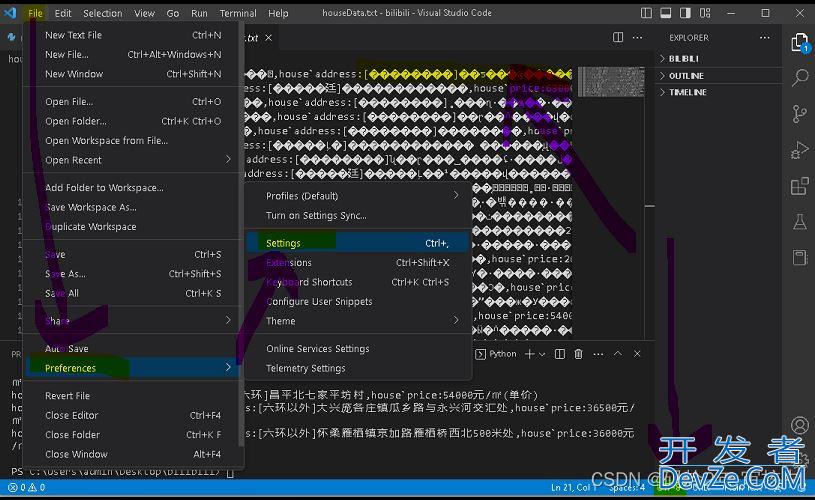The image size is (815, 500).
Task: Open terminal panel ellipsis menu
Action: coord(598,354)
